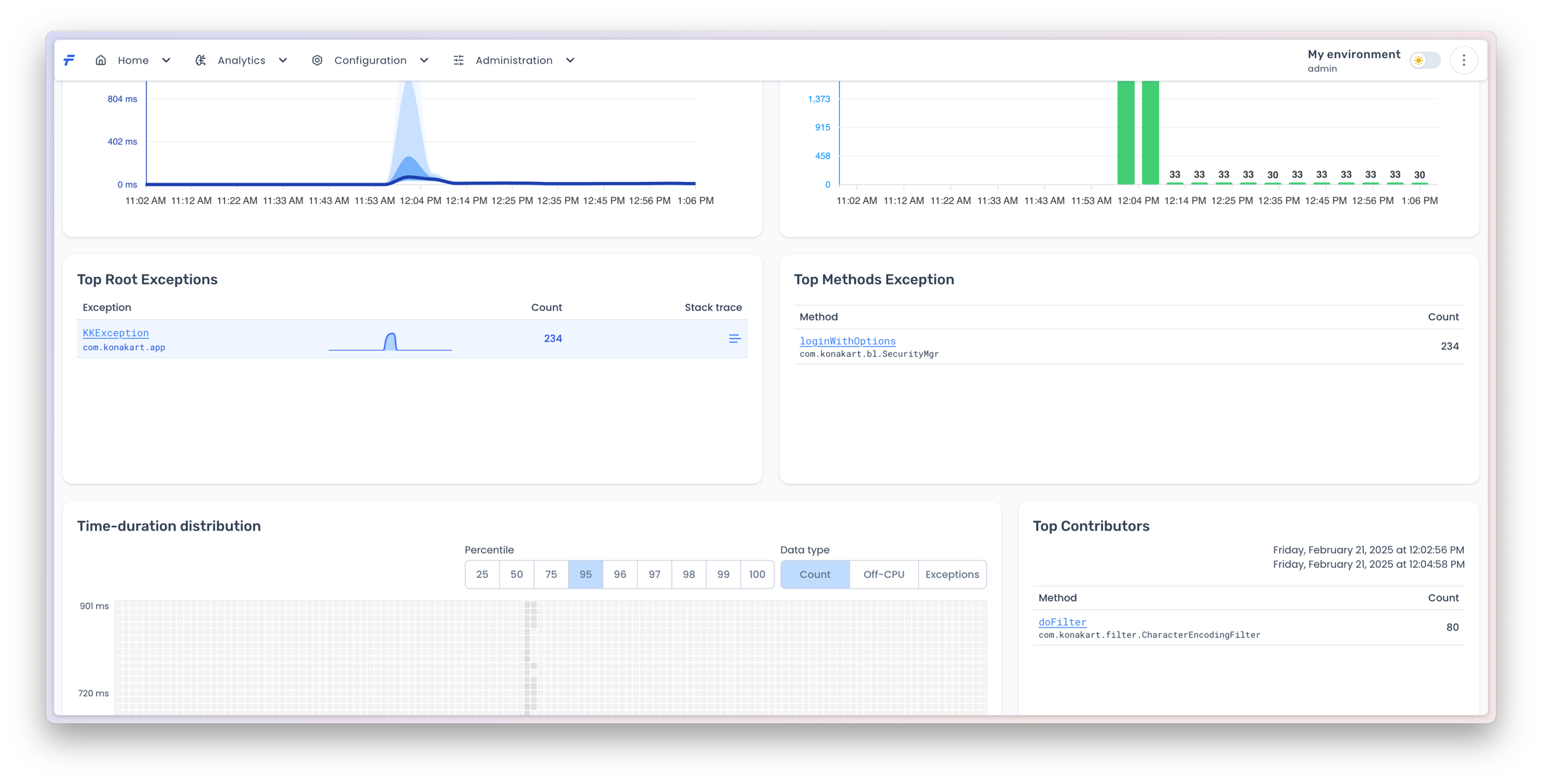Click the Configuration gear icon

click(317, 60)
